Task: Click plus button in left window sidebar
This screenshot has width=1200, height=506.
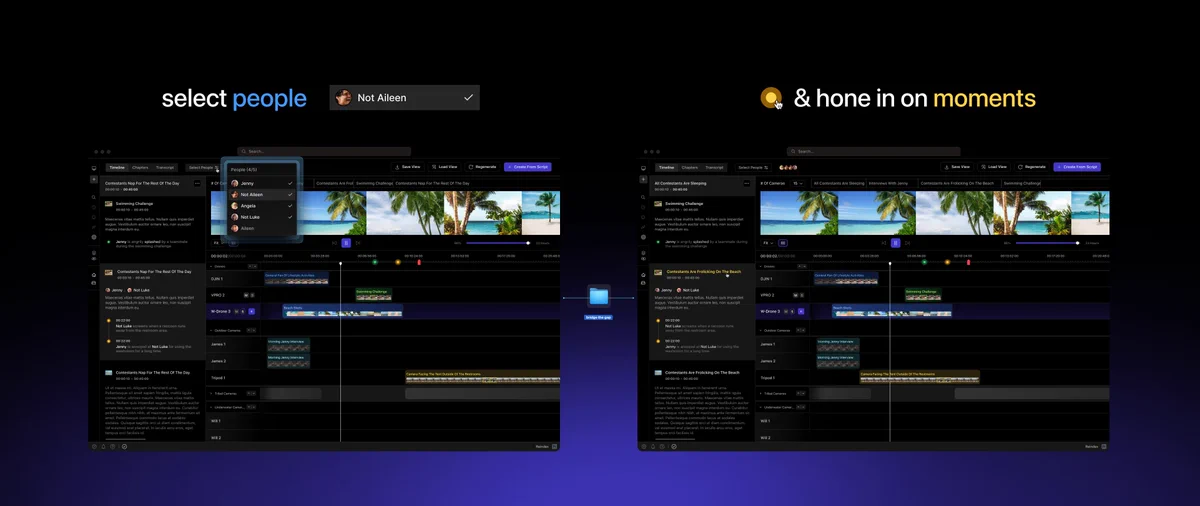Action: [x=94, y=179]
